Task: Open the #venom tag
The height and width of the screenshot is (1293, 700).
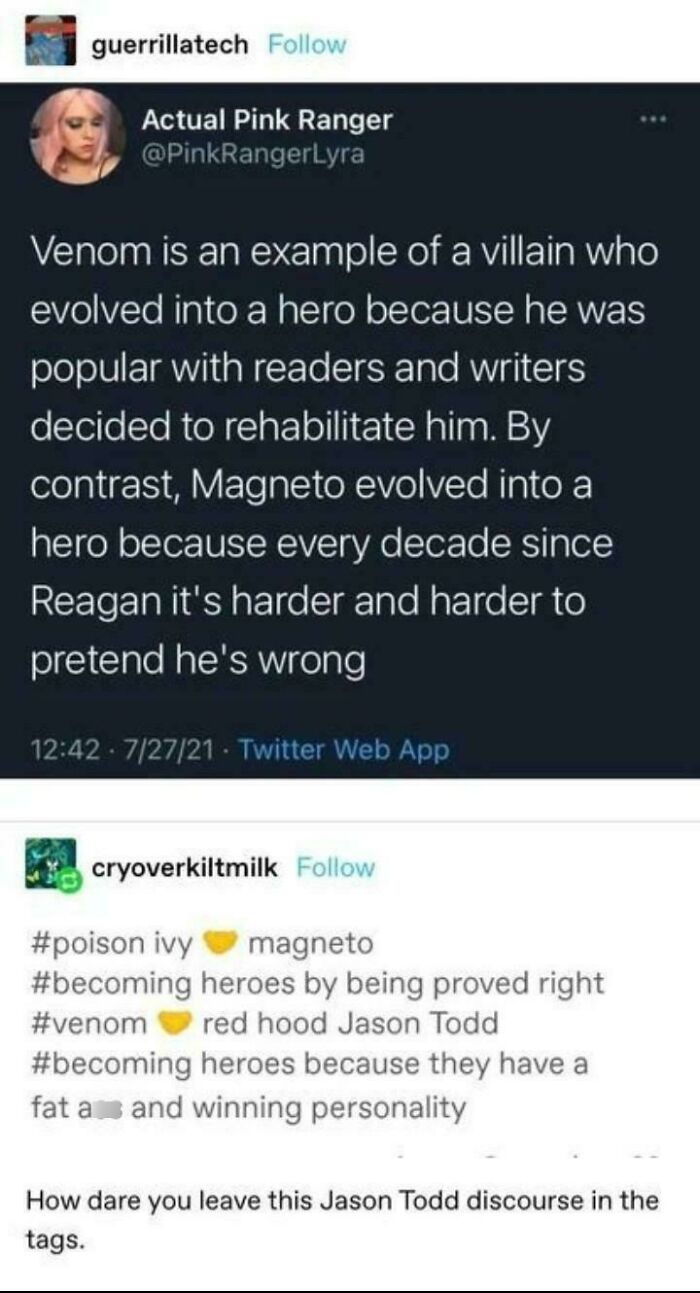Action: (76, 1019)
